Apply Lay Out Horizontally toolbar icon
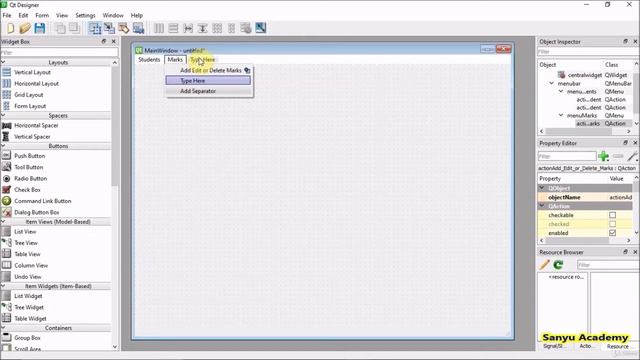Viewport: 640px width, 360px height. 159,28
